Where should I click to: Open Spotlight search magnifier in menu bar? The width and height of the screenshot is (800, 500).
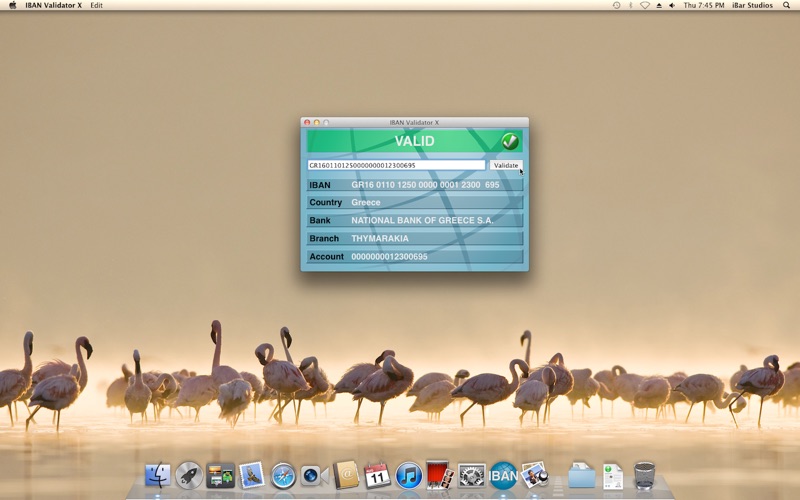pos(787,5)
